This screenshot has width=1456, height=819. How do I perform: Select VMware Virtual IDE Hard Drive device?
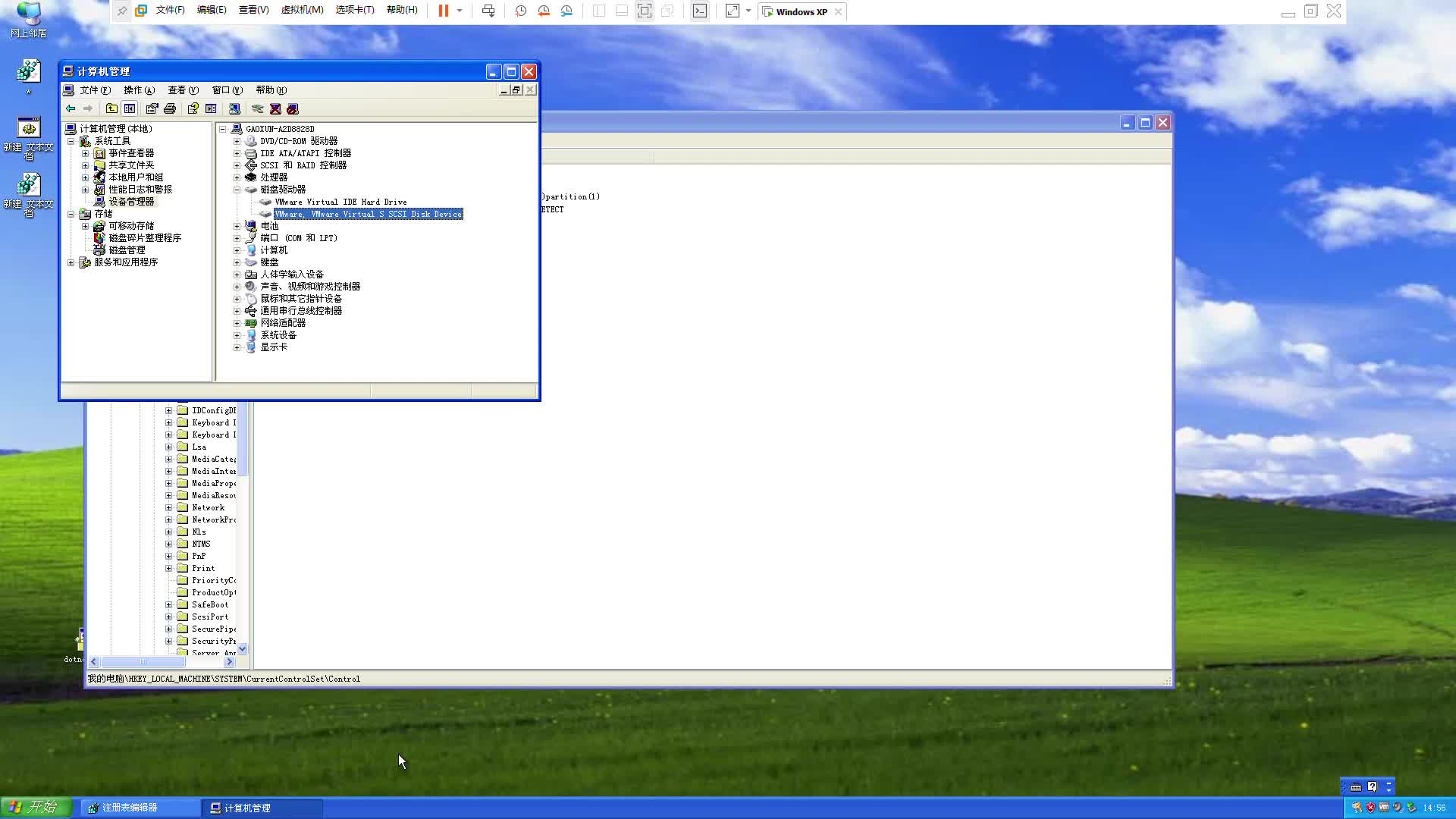tap(340, 202)
